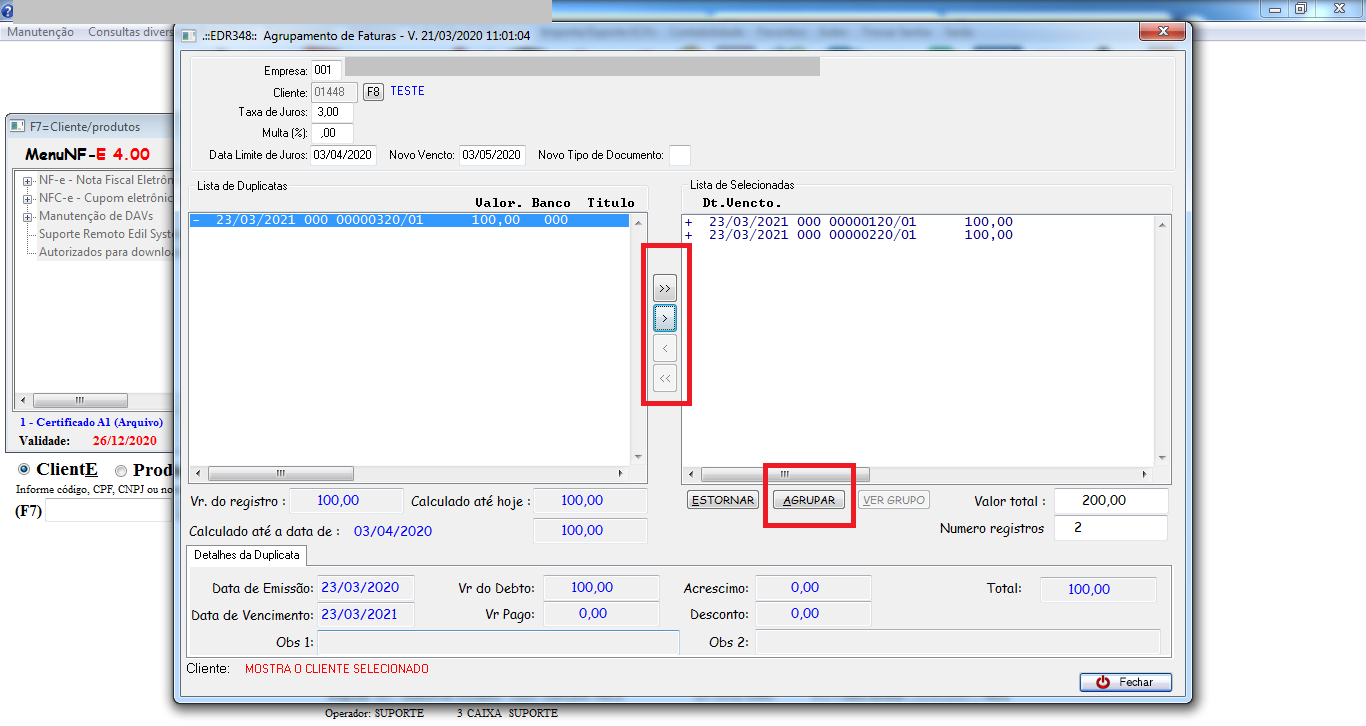Open the Manutenção menu
Image resolution: width=1366 pixels, height=726 pixels.
click(x=41, y=32)
